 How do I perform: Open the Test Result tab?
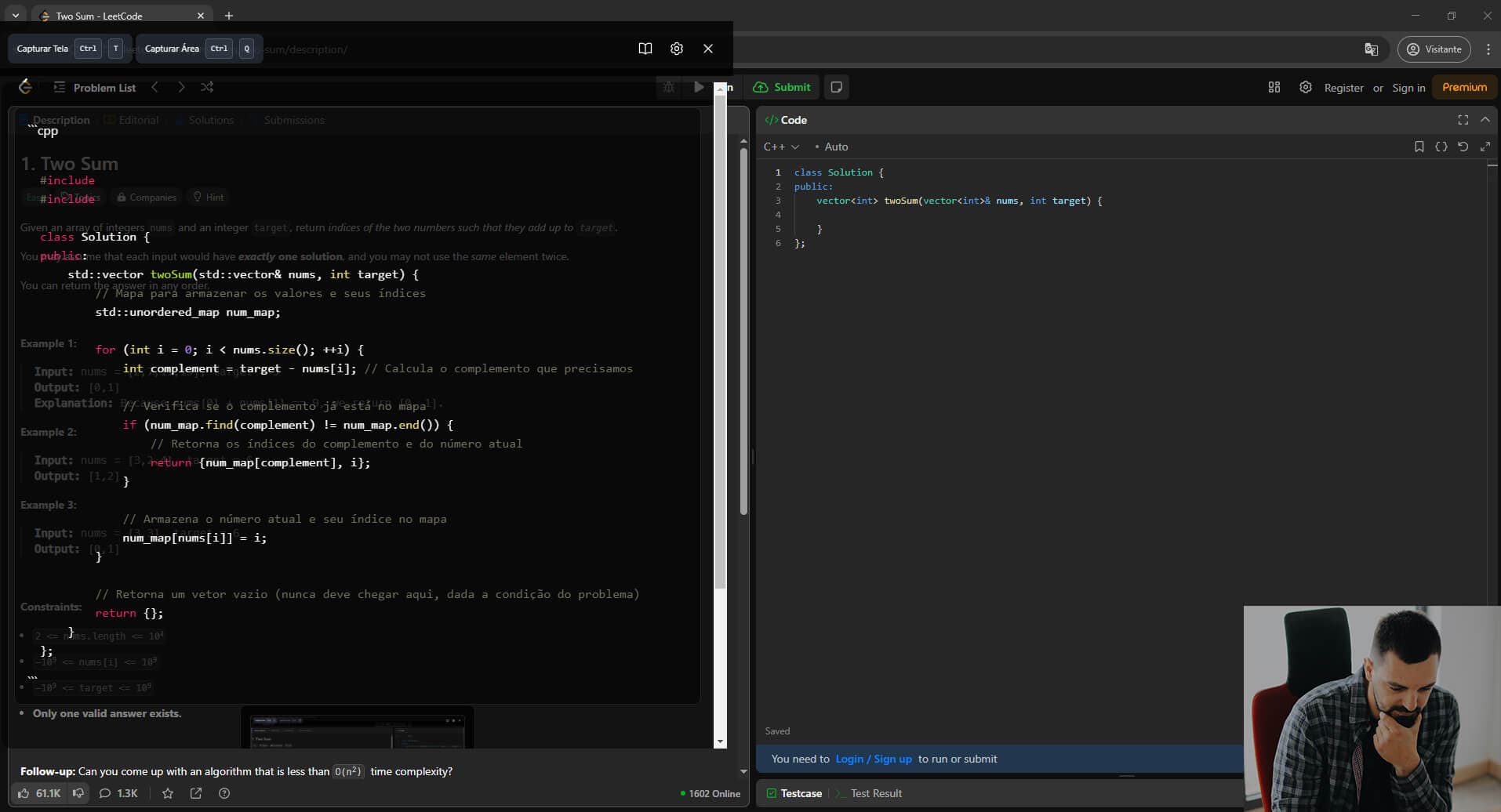pyautogui.click(x=868, y=793)
